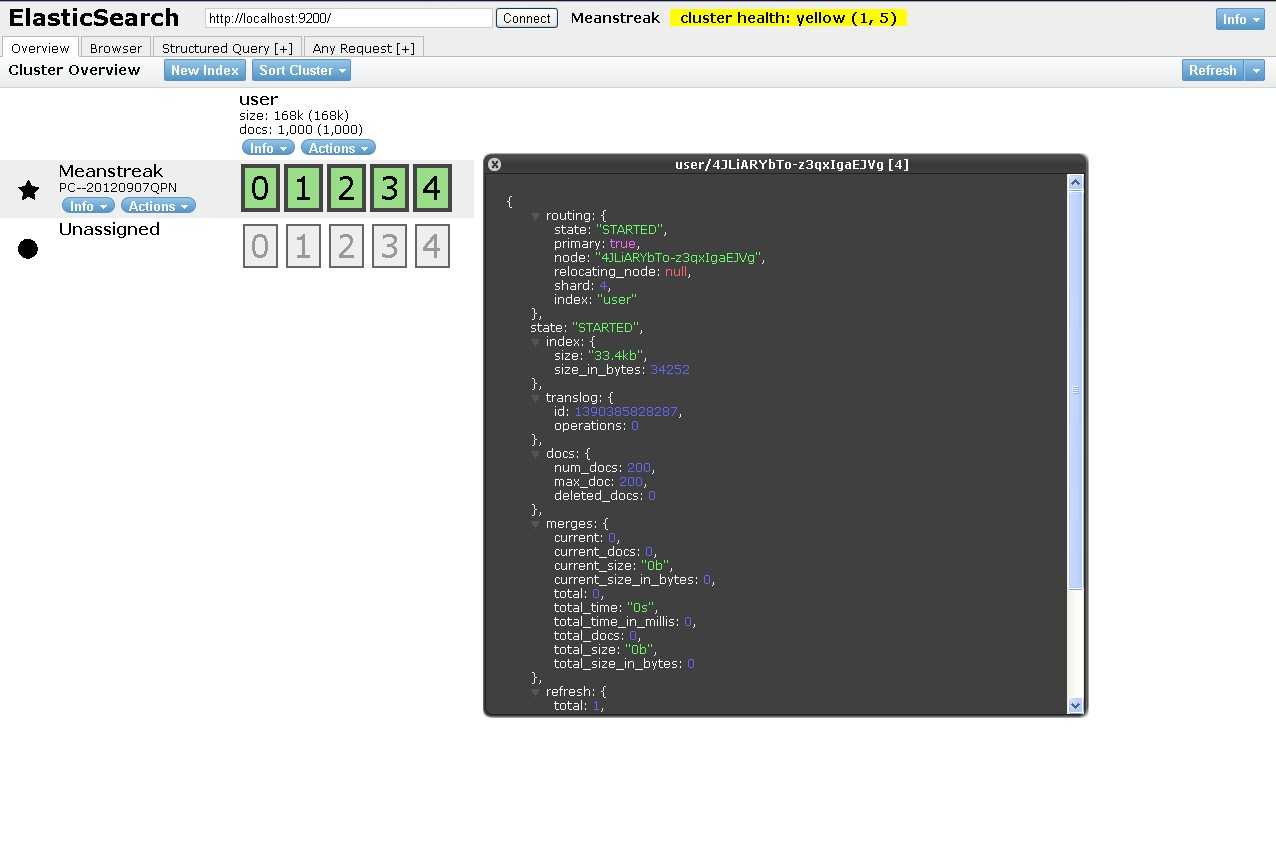Open shard 4 on Meanstreak node
The width and height of the screenshot is (1276, 849).
coord(432,189)
